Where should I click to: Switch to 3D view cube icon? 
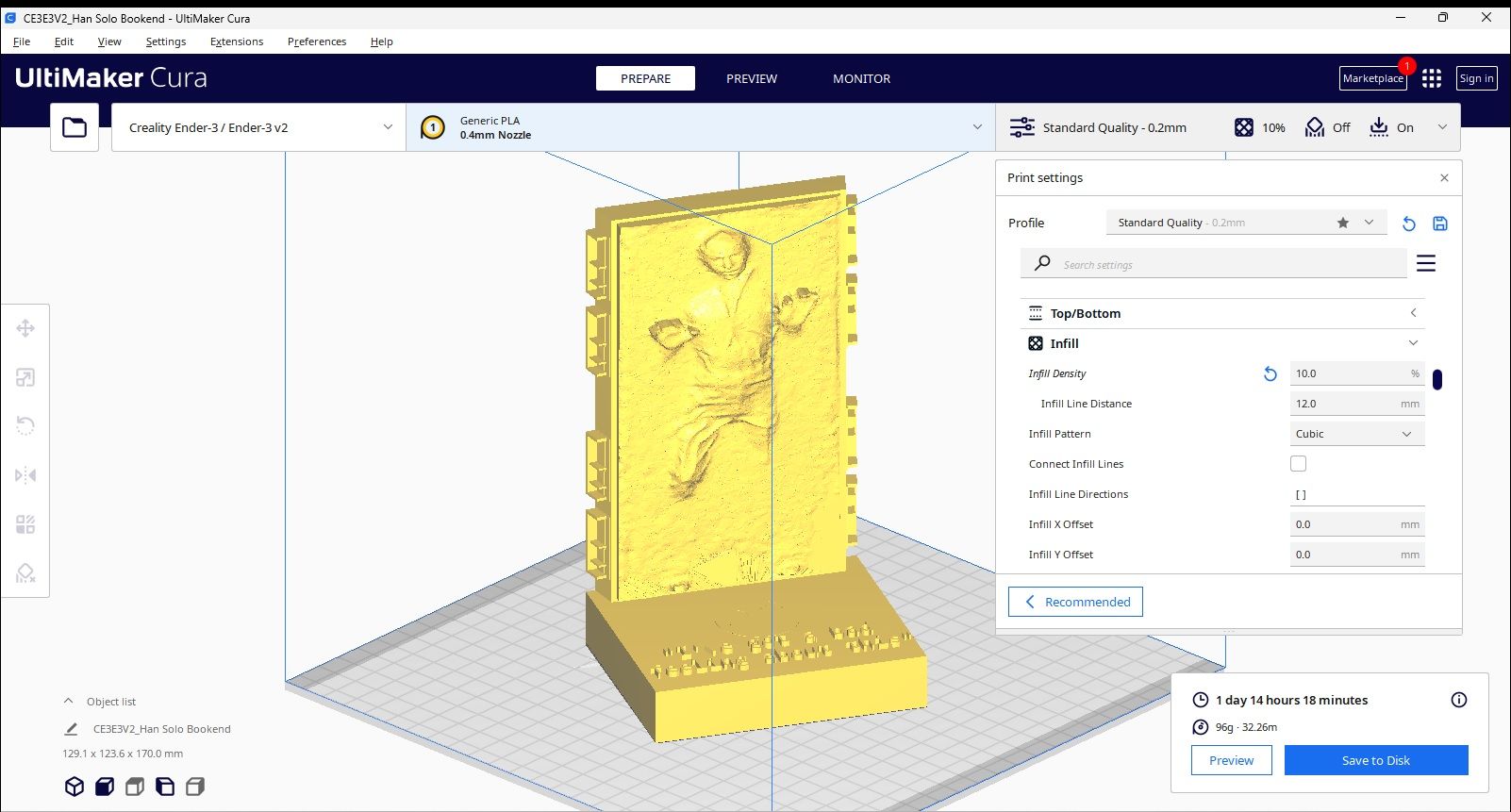pyautogui.click(x=75, y=787)
